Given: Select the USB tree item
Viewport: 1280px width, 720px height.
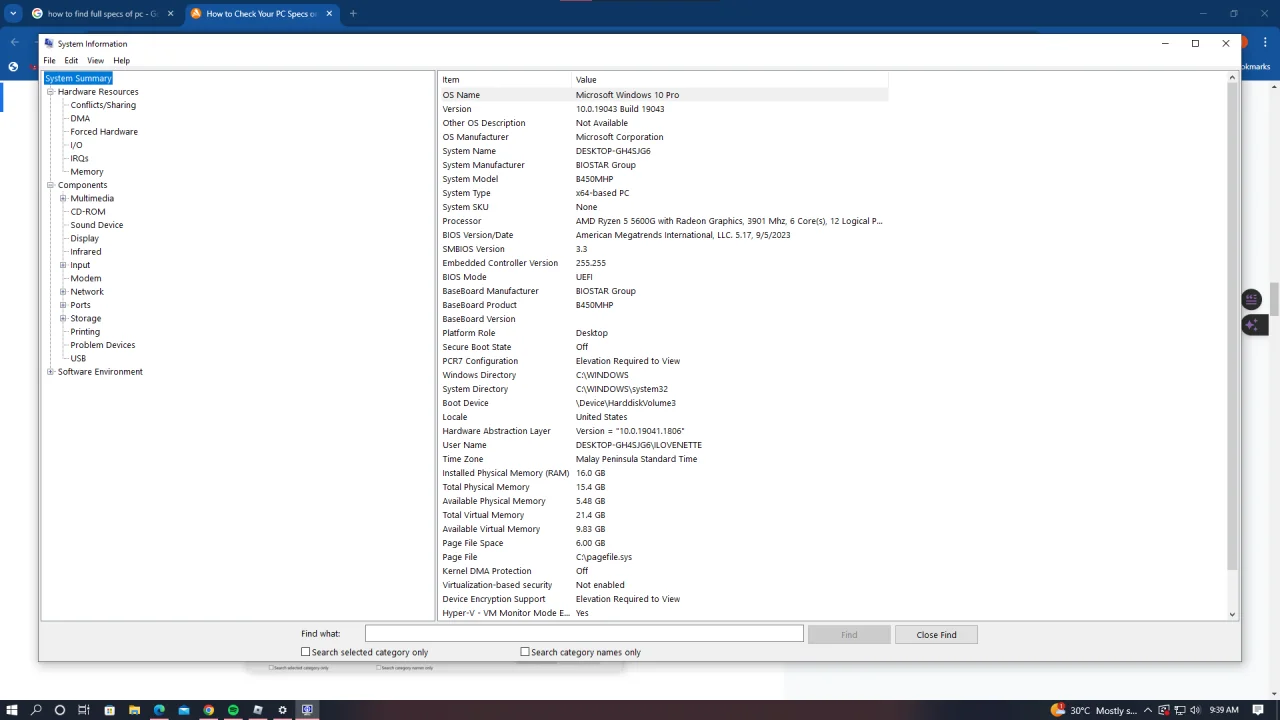Looking at the screenshot, I should [78, 358].
